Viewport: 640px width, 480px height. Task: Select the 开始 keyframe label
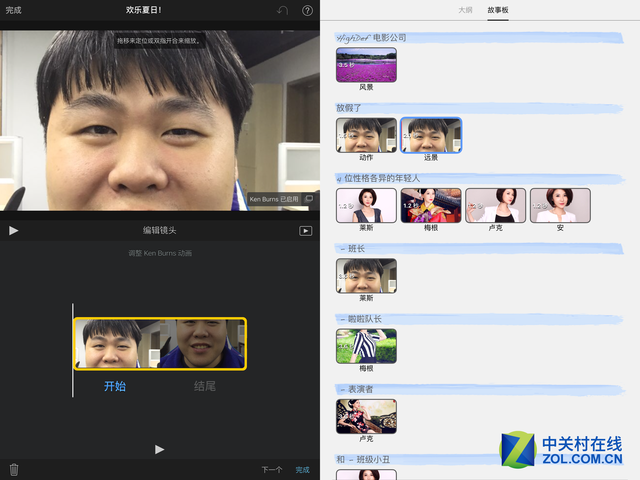tap(115, 386)
